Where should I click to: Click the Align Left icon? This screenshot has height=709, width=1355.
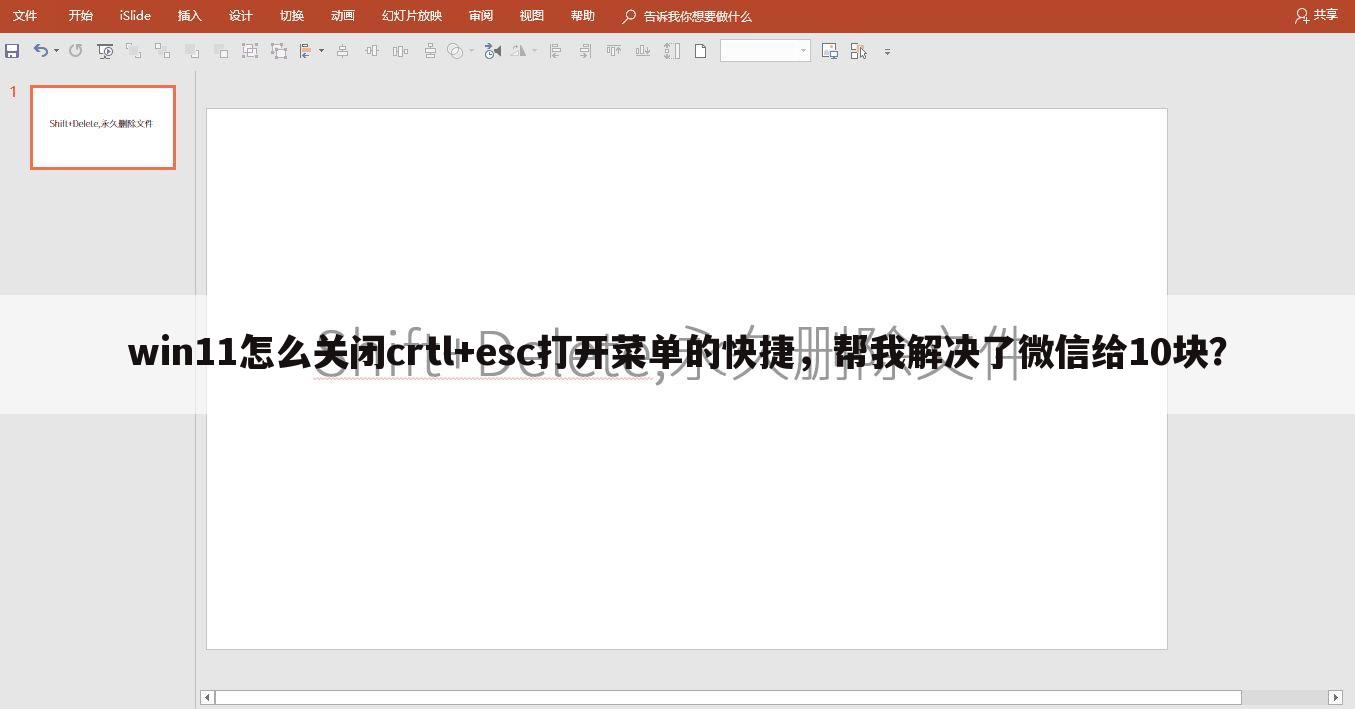pos(556,50)
